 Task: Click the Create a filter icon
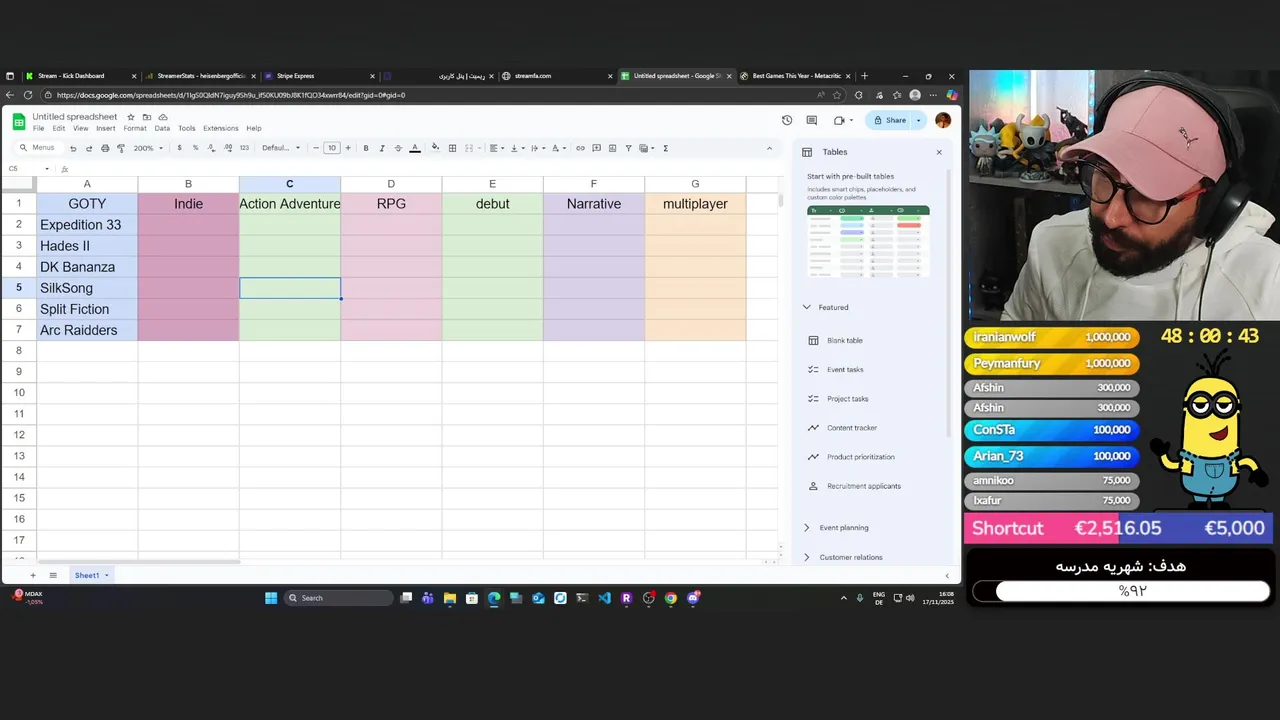628,148
